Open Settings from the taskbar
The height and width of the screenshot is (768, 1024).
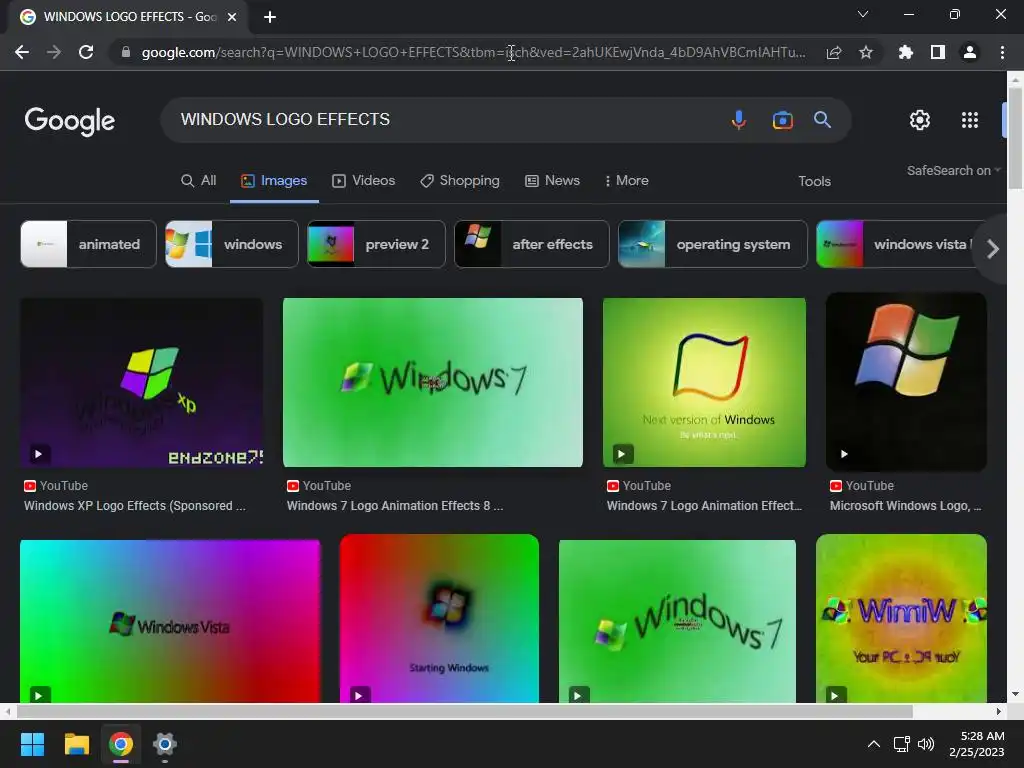(165, 744)
